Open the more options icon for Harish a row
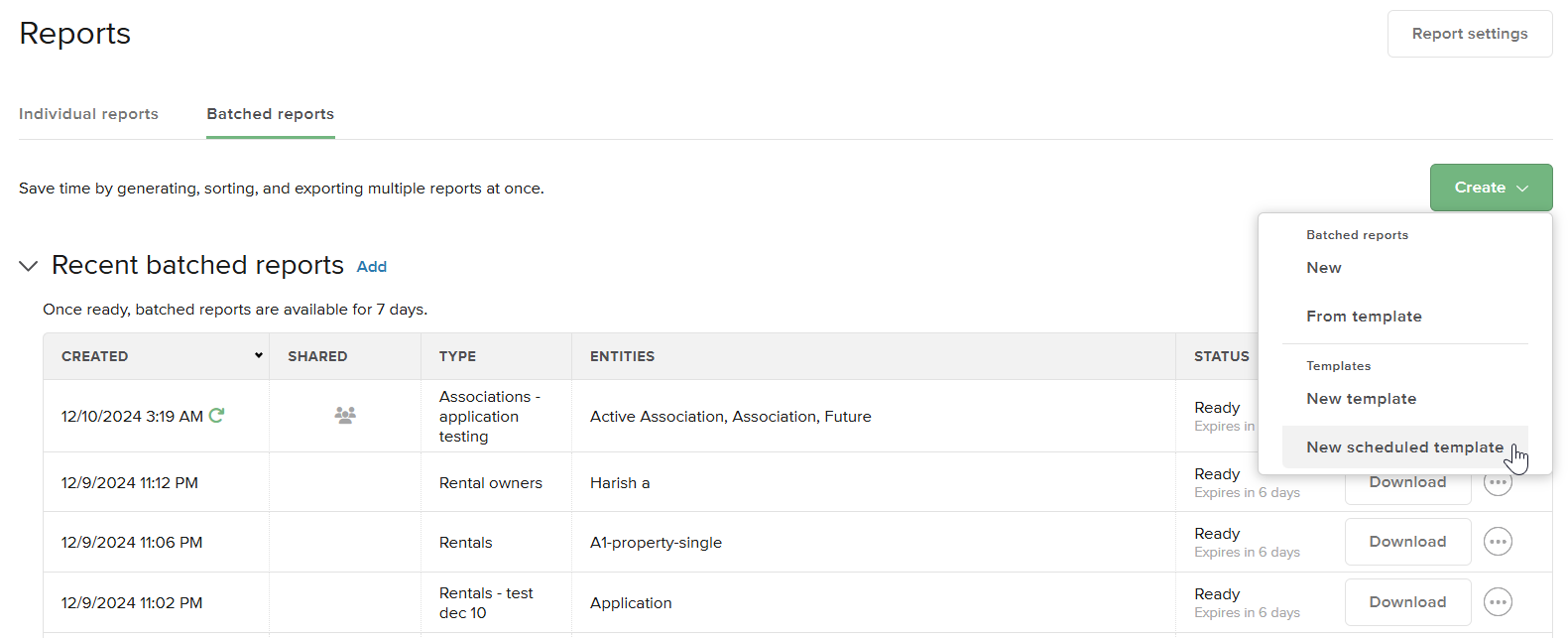Viewport: 1568px width, 638px height. pyautogui.click(x=1498, y=483)
